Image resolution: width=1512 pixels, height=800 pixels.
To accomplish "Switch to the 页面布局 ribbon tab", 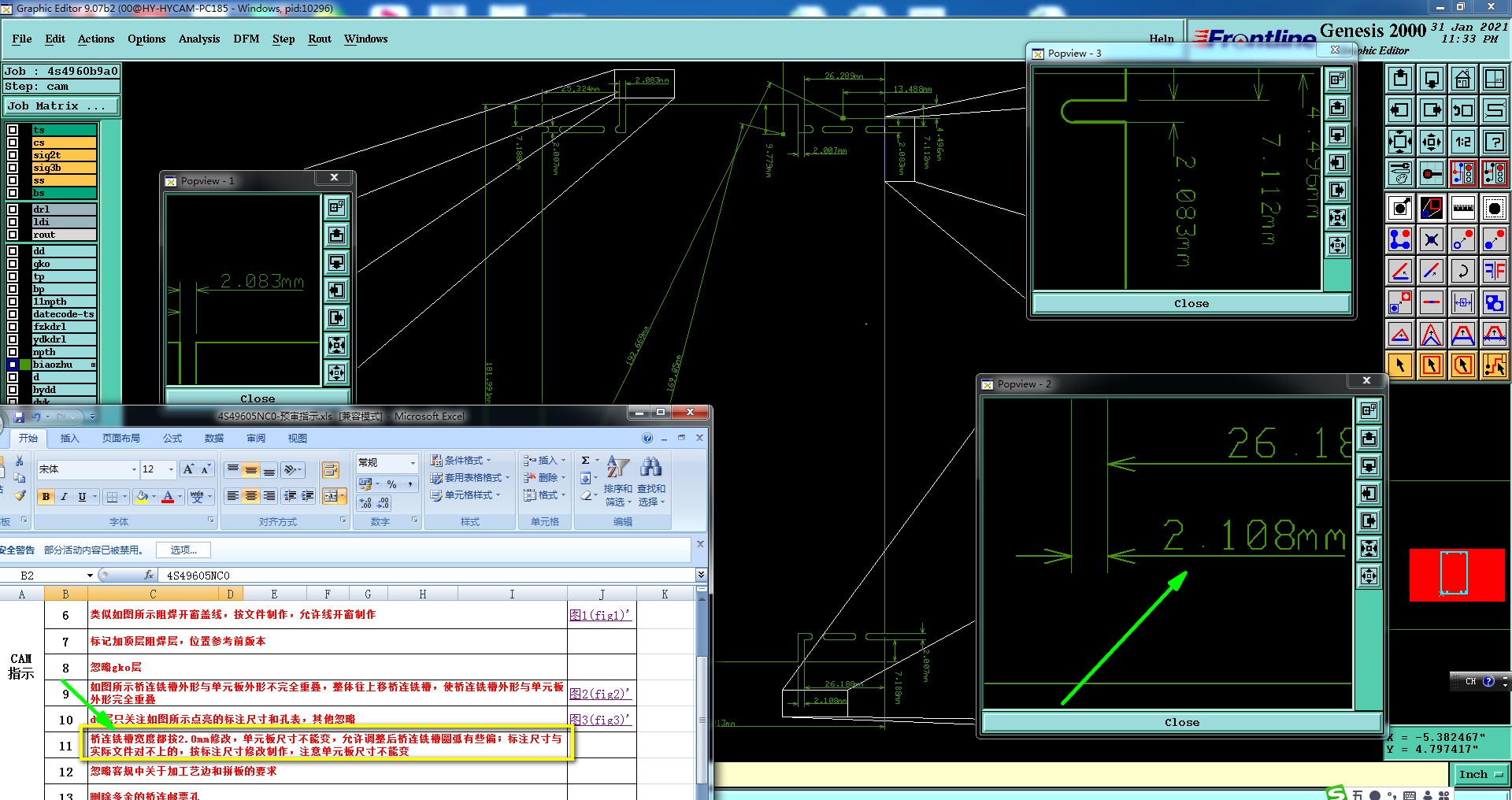I will click(x=120, y=439).
